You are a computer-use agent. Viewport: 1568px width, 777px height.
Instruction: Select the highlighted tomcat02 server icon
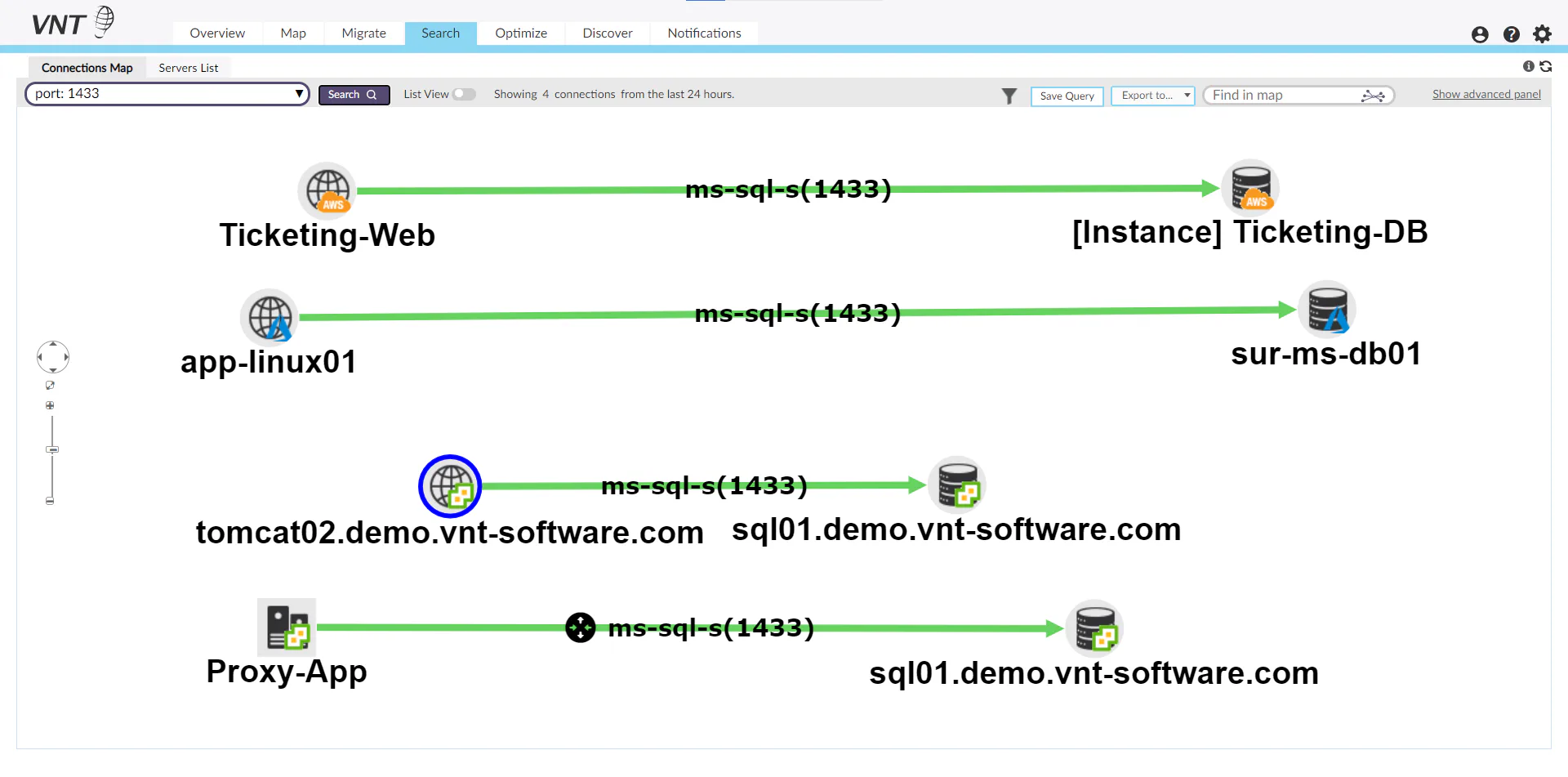pos(450,486)
